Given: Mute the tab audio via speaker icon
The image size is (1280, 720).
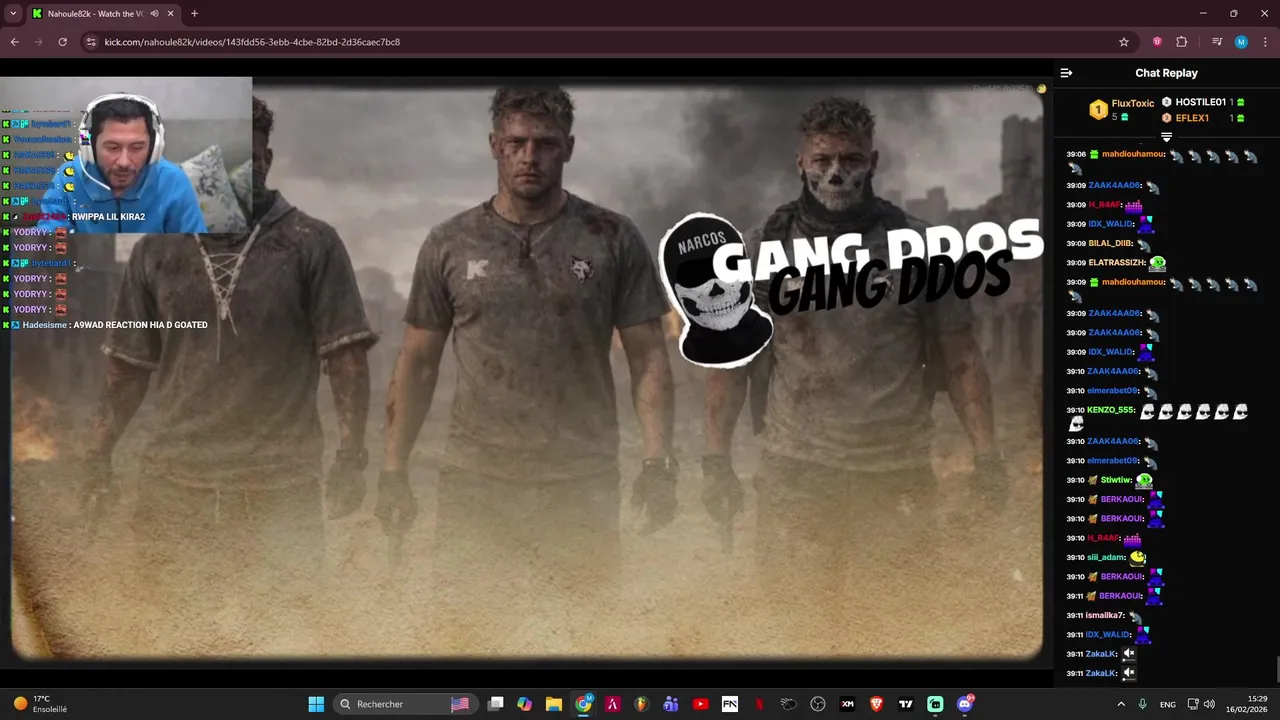Looking at the screenshot, I should [154, 14].
